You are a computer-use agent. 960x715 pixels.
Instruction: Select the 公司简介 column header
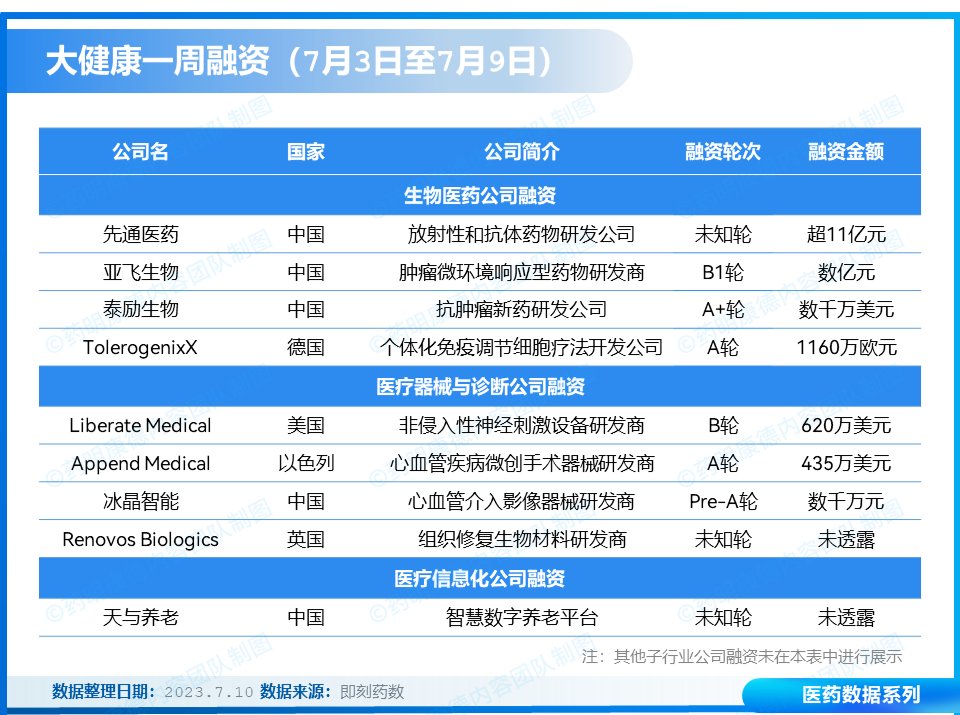(x=522, y=151)
